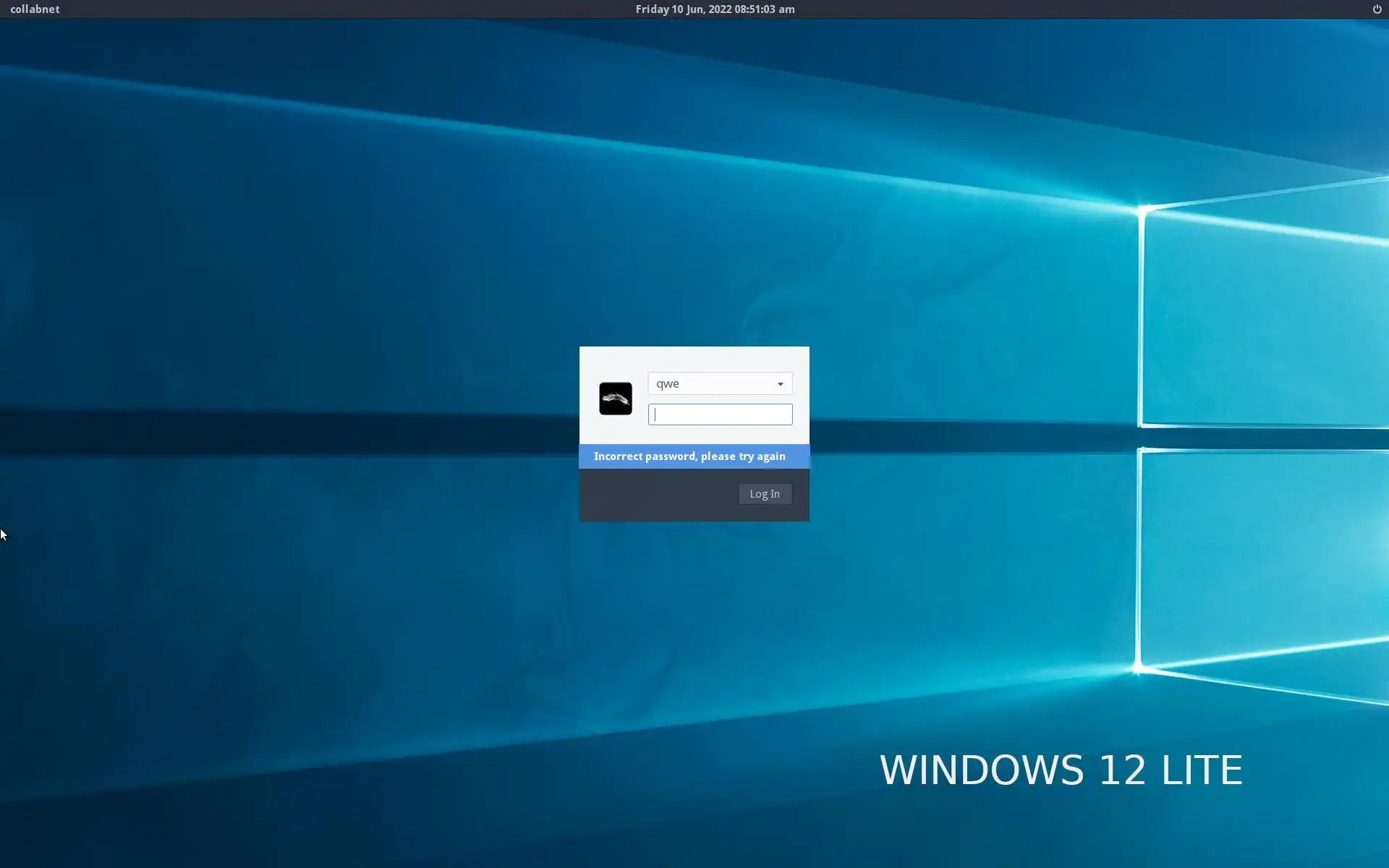Click the date and time clock

click(x=714, y=9)
